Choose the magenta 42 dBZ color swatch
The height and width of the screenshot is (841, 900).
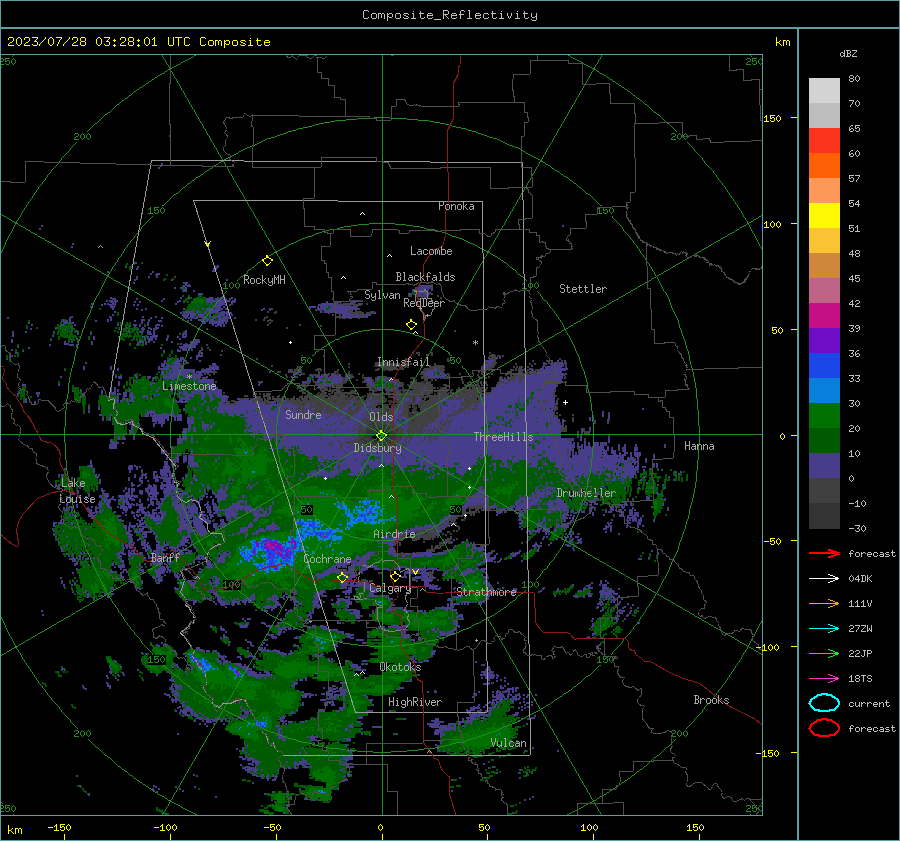tap(824, 315)
